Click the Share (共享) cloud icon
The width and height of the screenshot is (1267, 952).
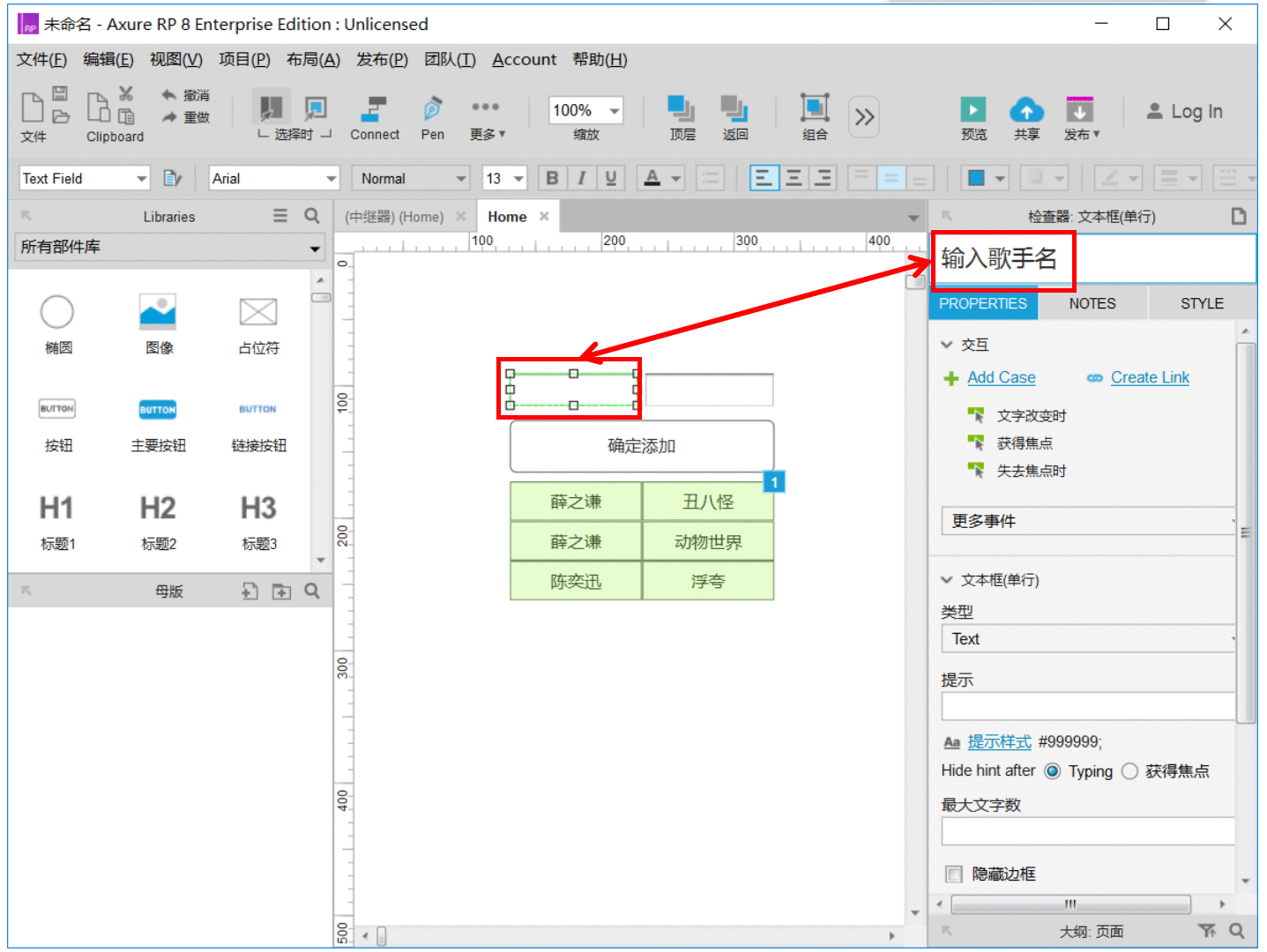coord(1026,109)
